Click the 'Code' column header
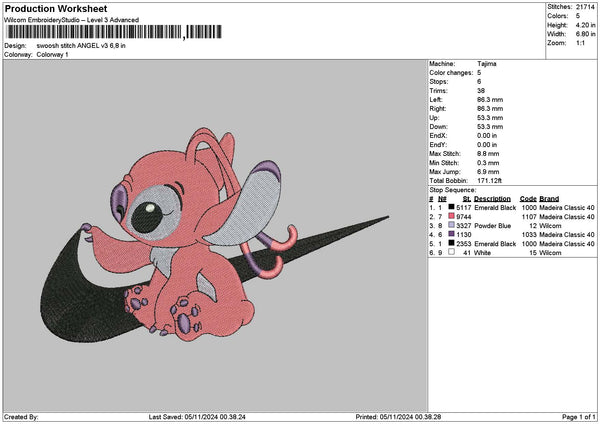The width and height of the screenshot is (600, 424). (528, 199)
